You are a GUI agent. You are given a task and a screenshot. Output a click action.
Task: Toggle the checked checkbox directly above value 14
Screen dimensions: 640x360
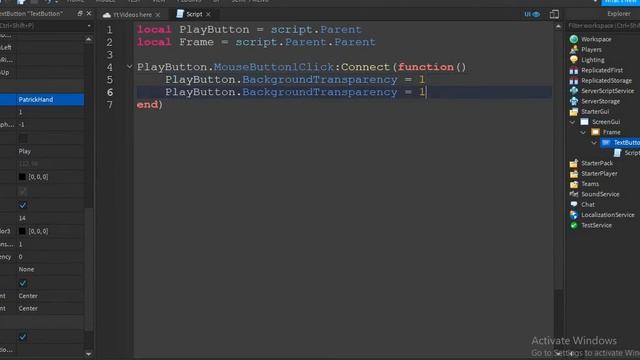23,205
